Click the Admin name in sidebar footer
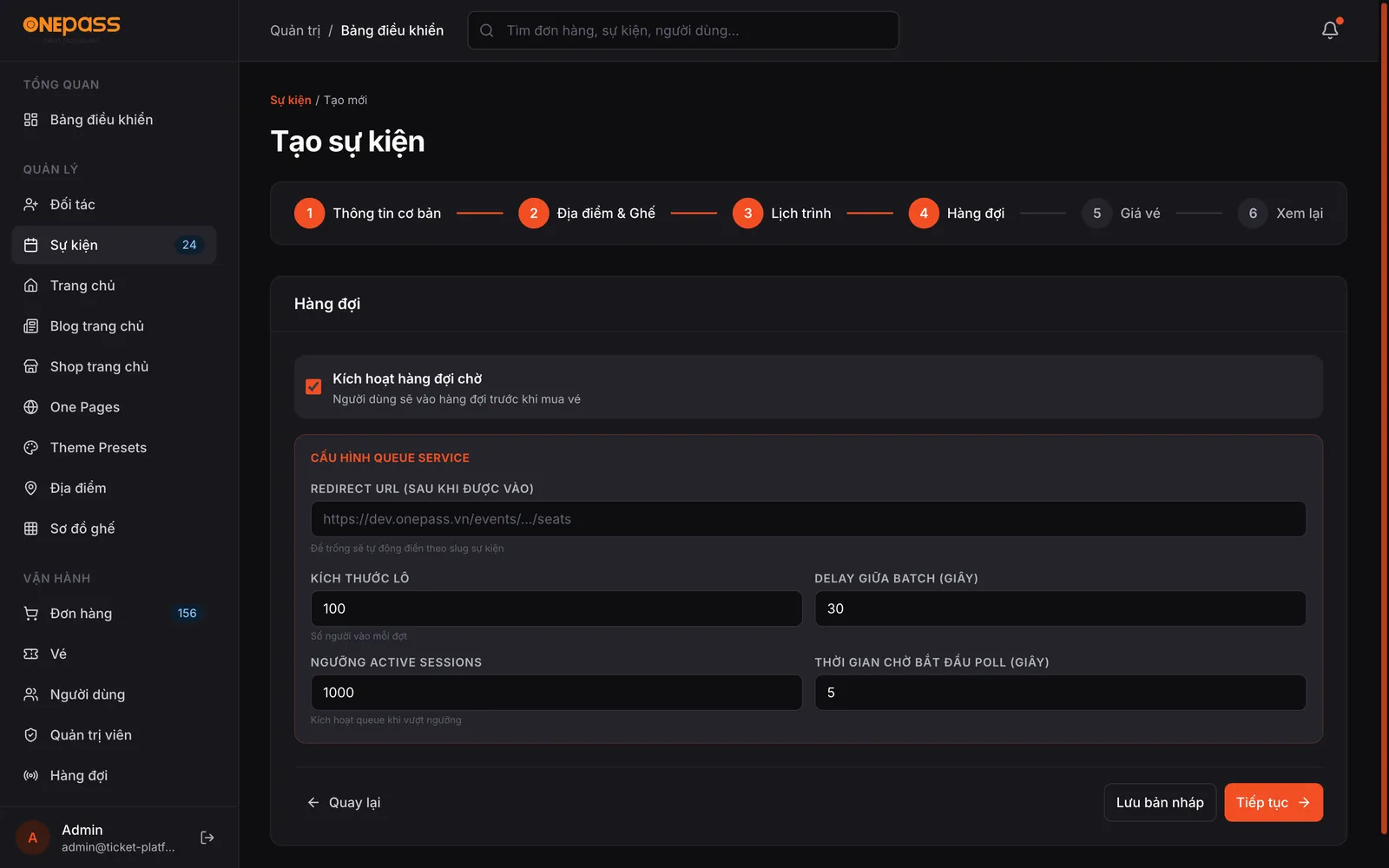This screenshot has width=1389, height=868. click(x=82, y=830)
